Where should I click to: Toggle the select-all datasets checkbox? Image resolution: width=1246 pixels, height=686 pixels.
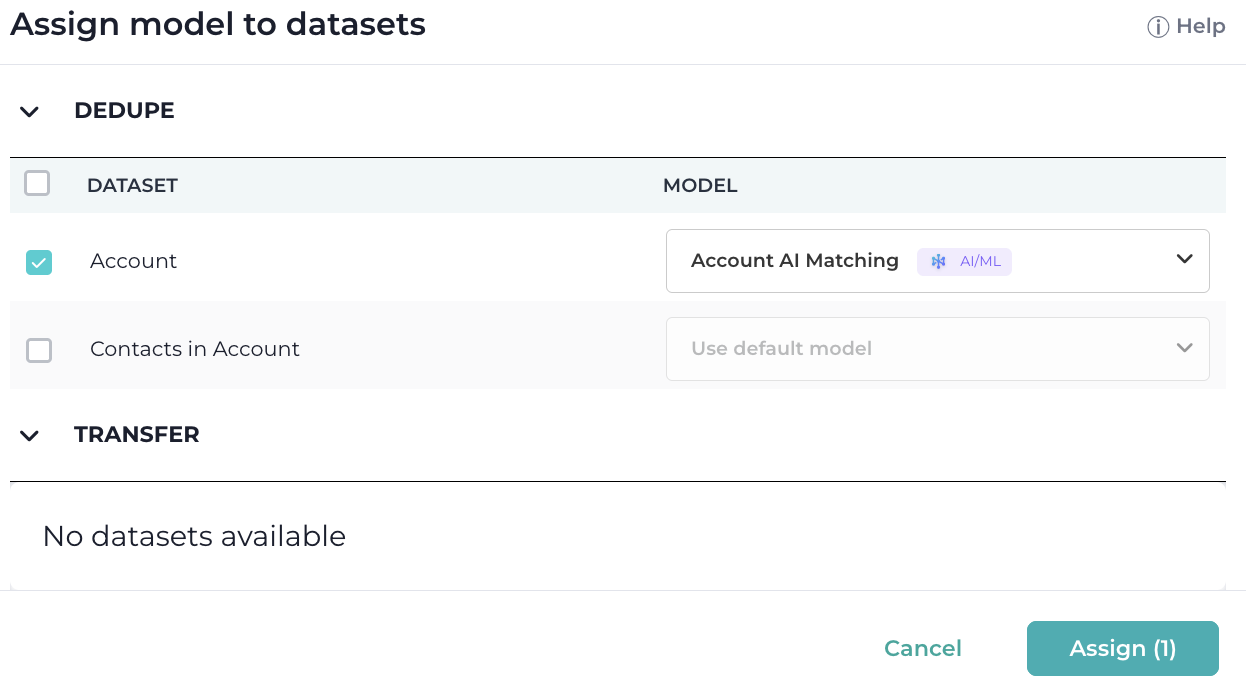click(37, 183)
